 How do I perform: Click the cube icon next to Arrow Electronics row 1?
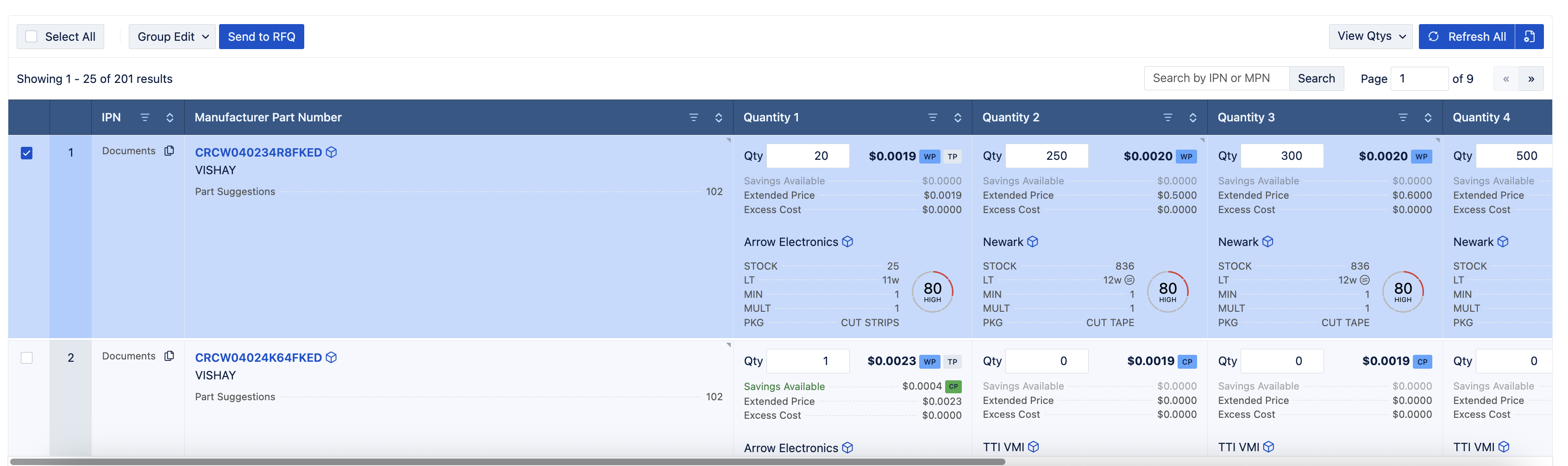(x=847, y=242)
